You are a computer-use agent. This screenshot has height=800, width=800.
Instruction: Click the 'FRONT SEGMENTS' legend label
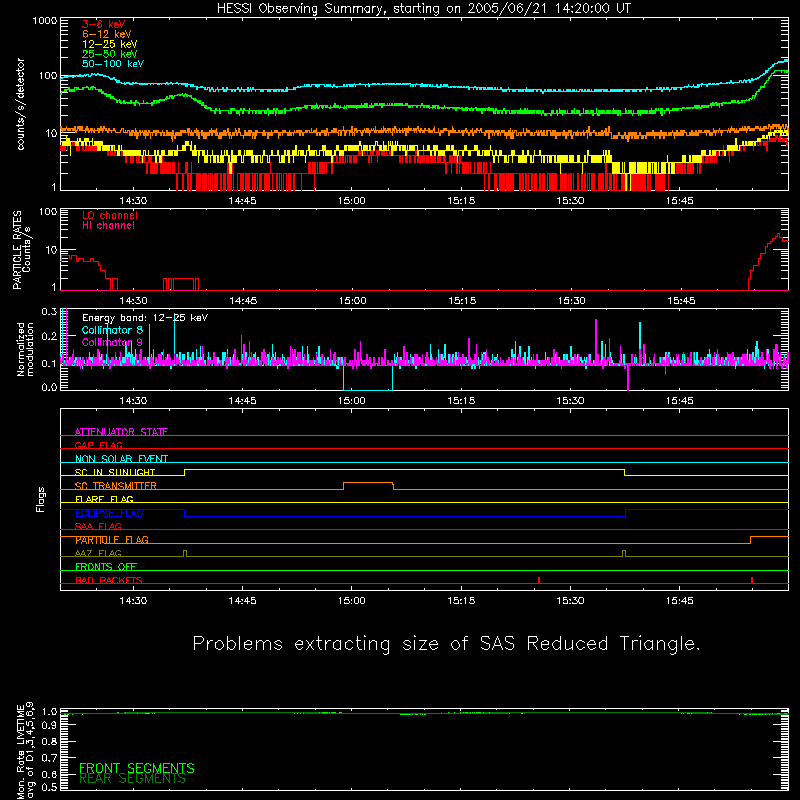(137, 768)
